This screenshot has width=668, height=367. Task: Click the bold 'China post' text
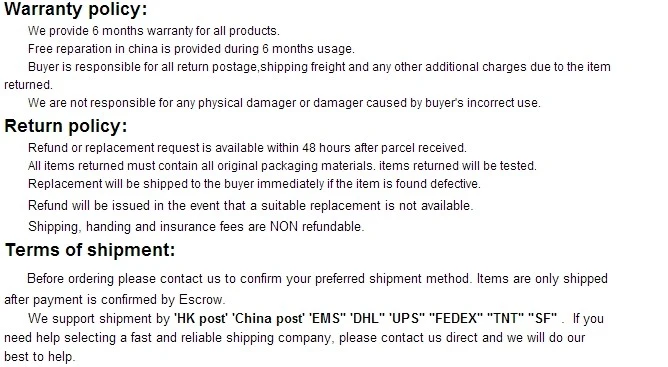[268, 318]
